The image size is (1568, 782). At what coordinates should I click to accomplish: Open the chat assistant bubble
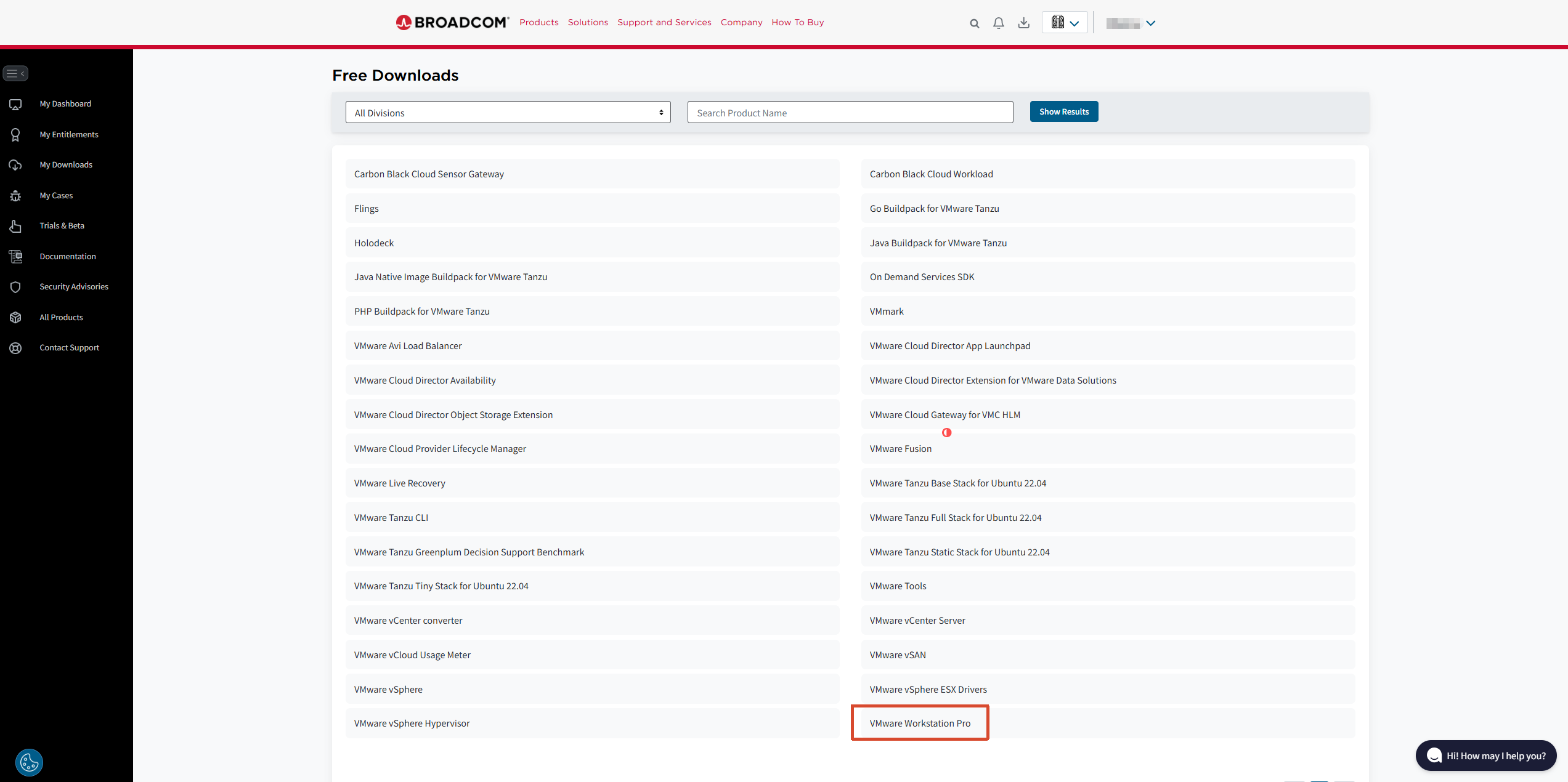pyautogui.click(x=1486, y=756)
